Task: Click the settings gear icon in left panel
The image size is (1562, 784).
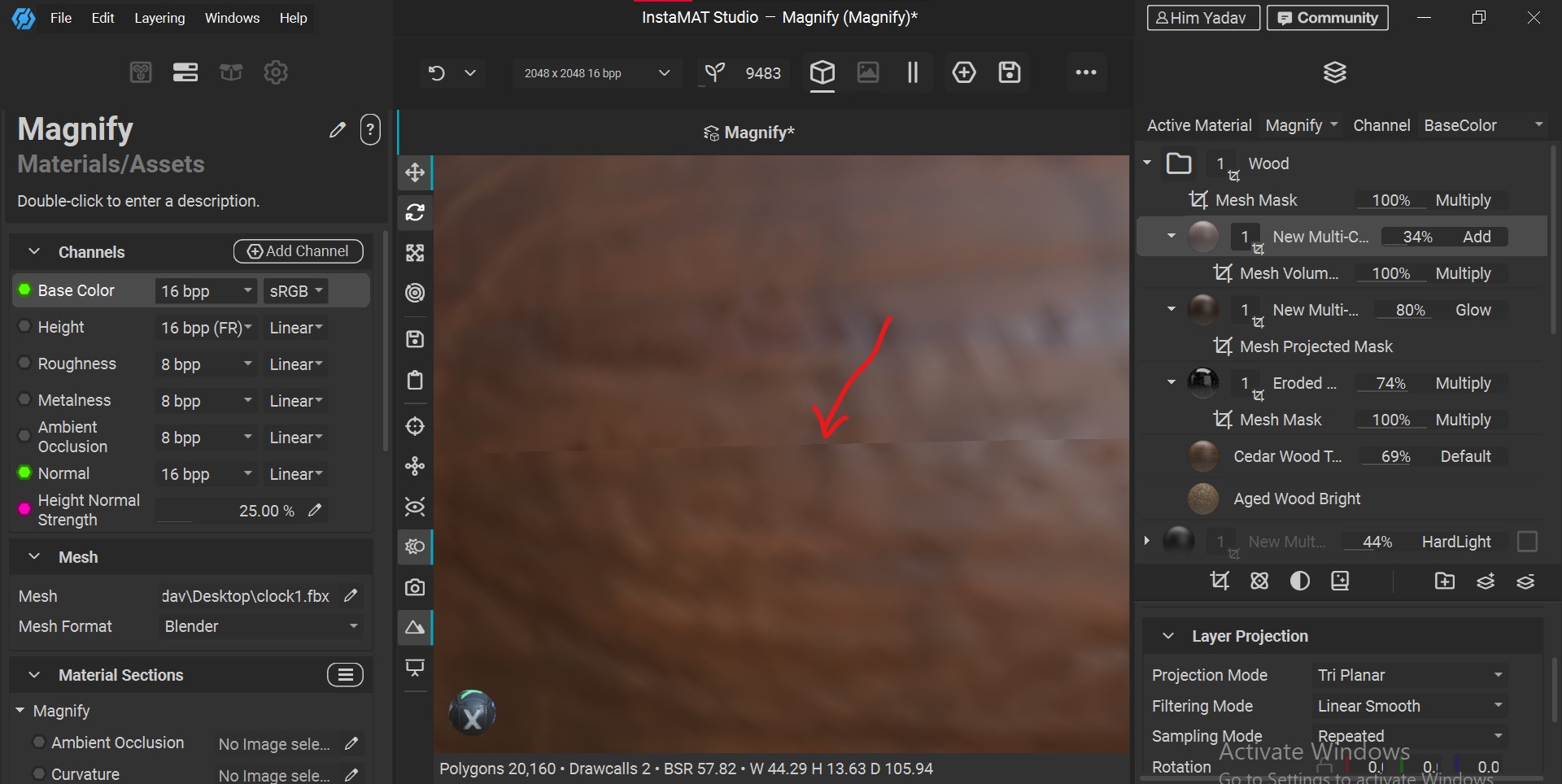Action: 276,72
